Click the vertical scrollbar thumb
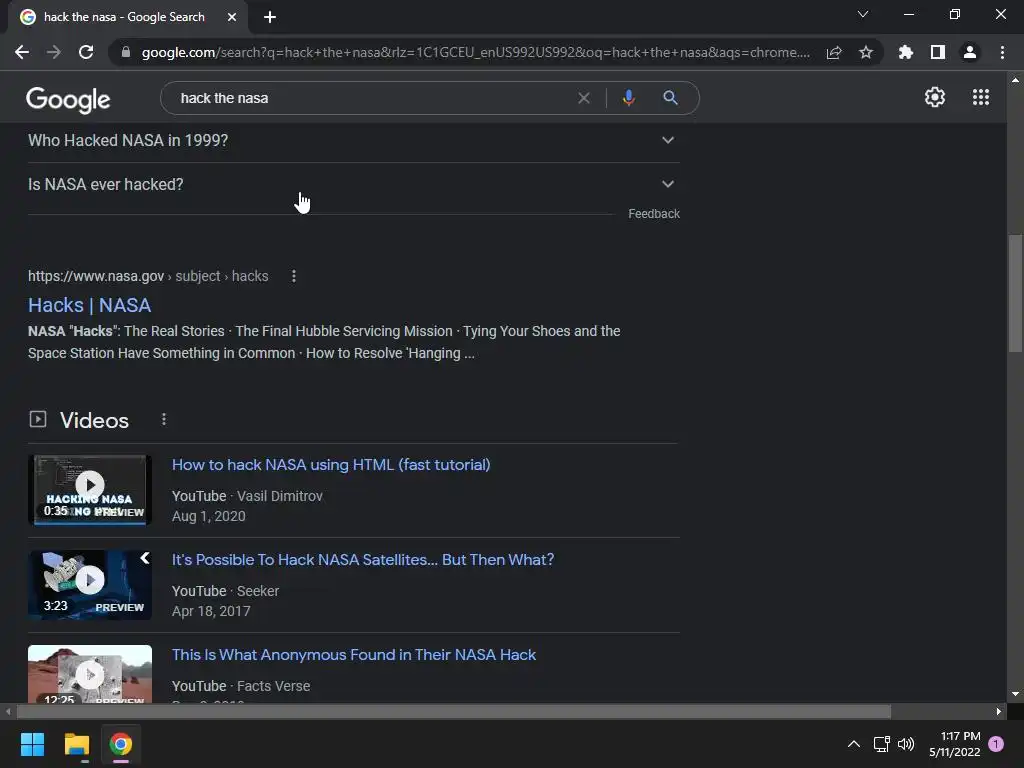Image resolution: width=1024 pixels, height=768 pixels. [1015, 294]
